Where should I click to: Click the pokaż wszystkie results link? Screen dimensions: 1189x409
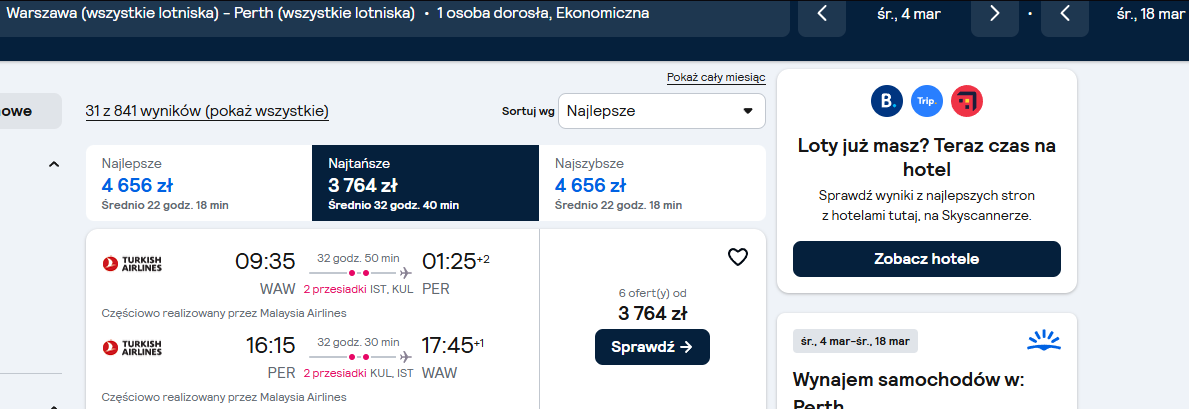[266, 112]
